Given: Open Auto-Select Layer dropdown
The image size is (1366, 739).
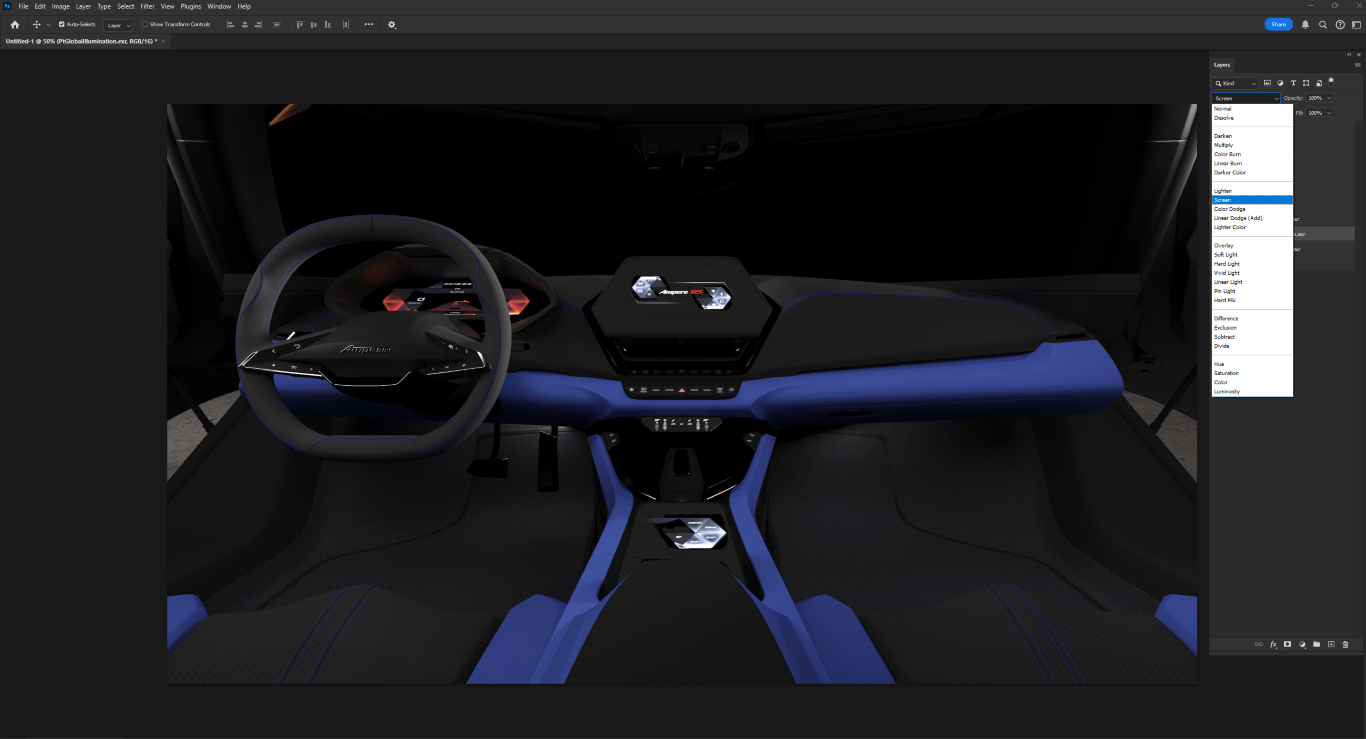Looking at the screenshot, I should point(118,24).
